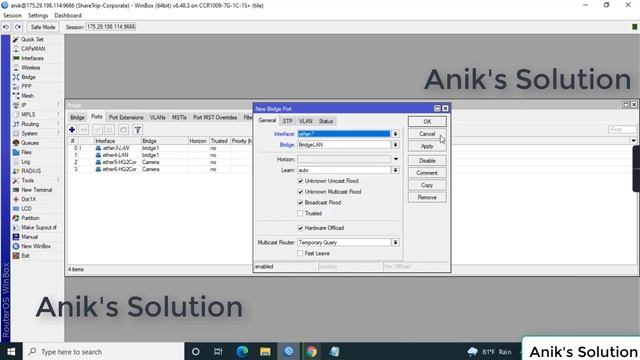Image resolution: width=640 pixels, height=360 pixels.
Task: Click the filter funnel icon
Action: pos(138,130)
